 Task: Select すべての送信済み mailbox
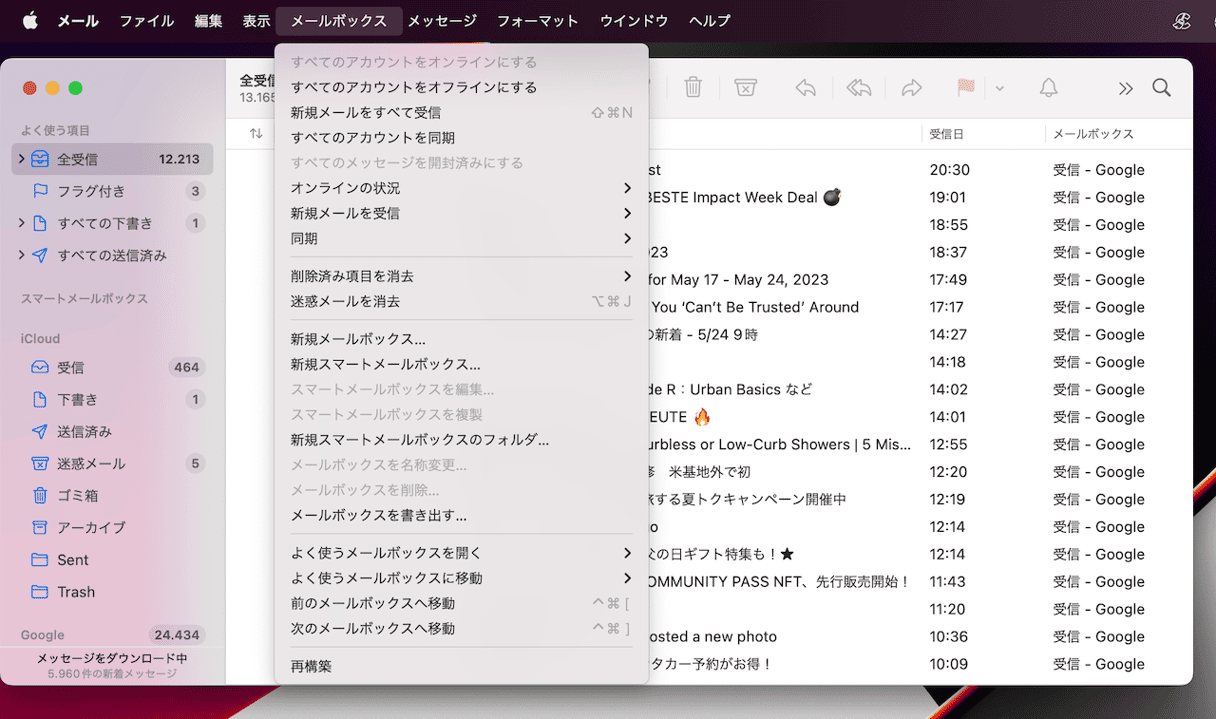(x=112, y=255)
